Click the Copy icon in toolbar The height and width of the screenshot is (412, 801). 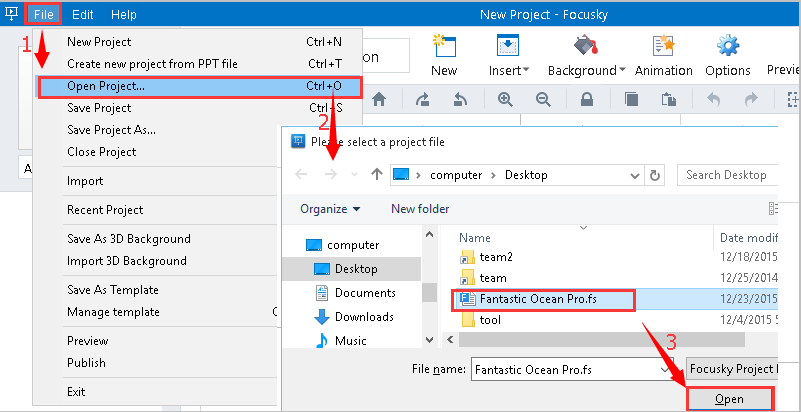click(631, 100)
